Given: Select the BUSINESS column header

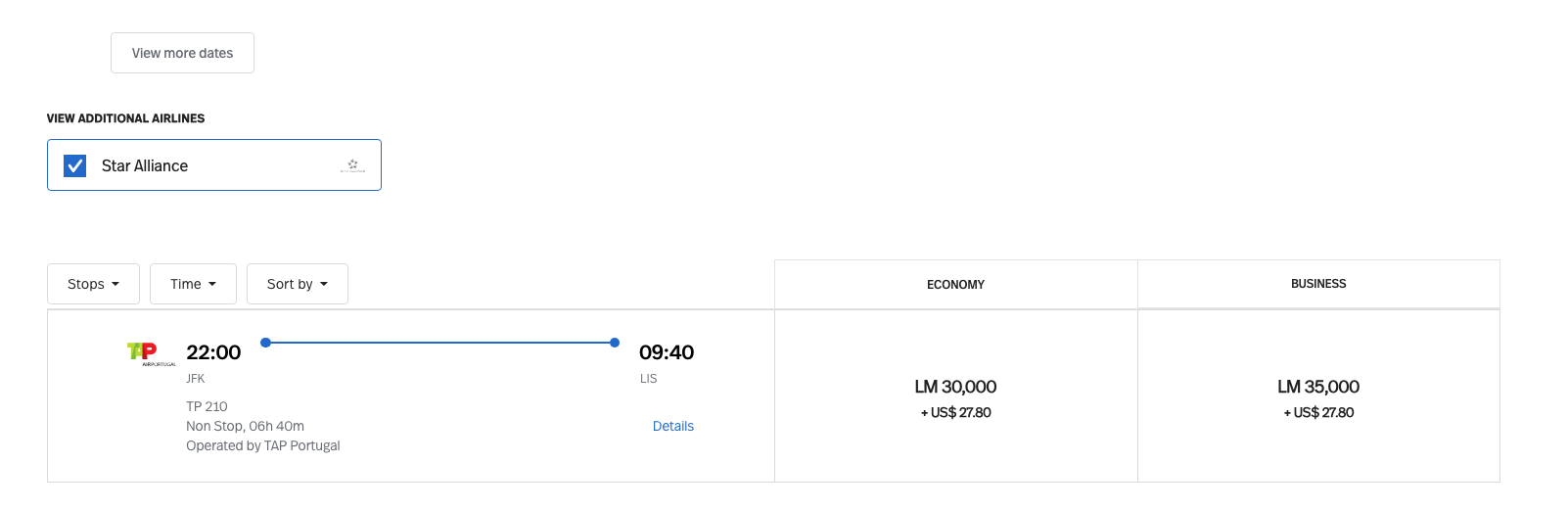Looking at the screenshot, I should tap(1318, 284).
